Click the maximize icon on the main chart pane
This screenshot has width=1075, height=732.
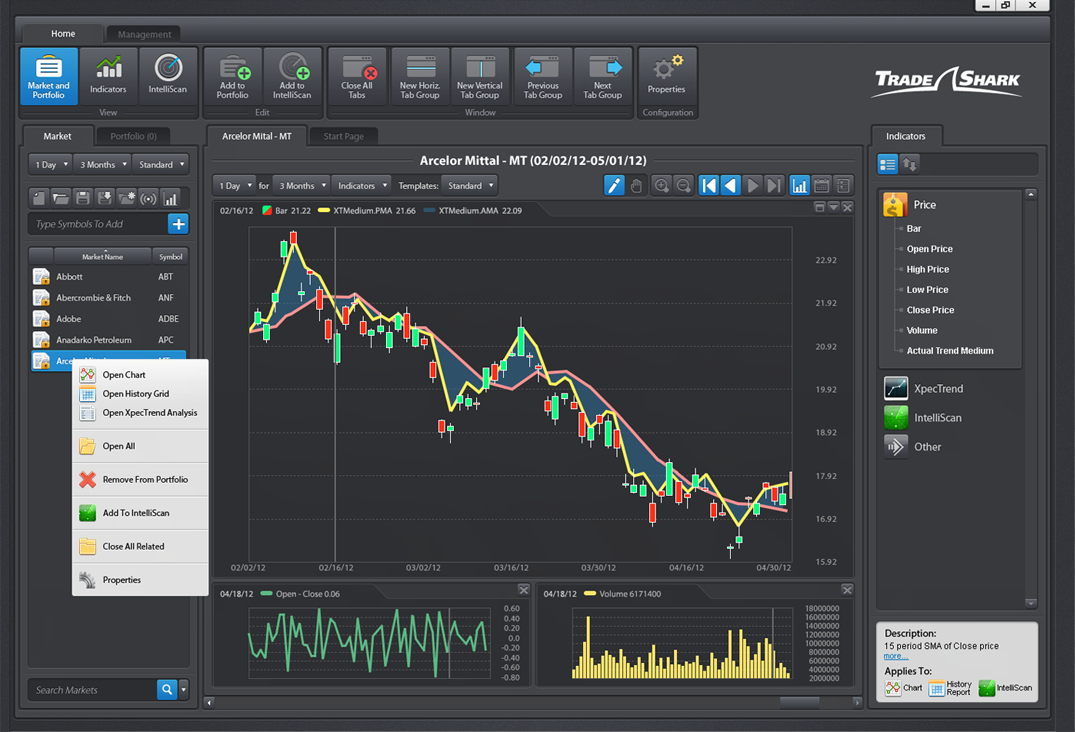[x=819, y=207]
